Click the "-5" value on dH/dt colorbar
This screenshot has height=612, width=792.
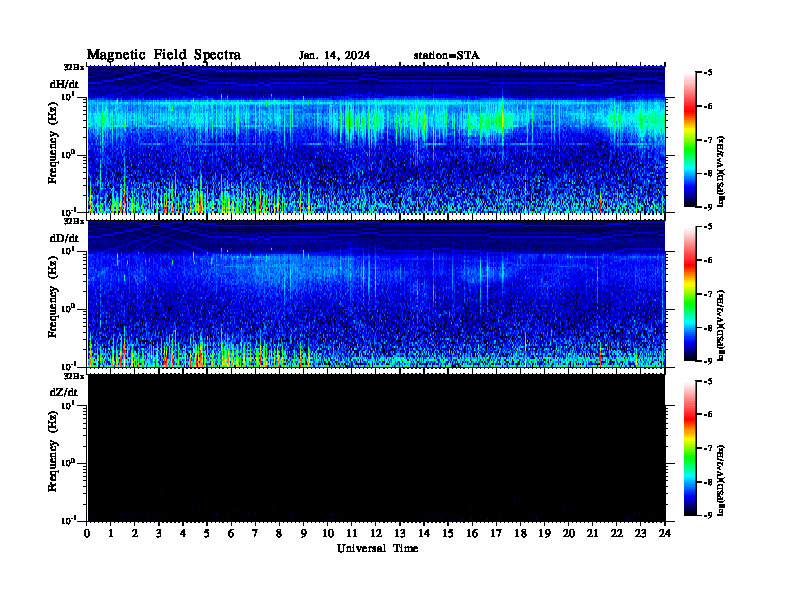[708, 73]
